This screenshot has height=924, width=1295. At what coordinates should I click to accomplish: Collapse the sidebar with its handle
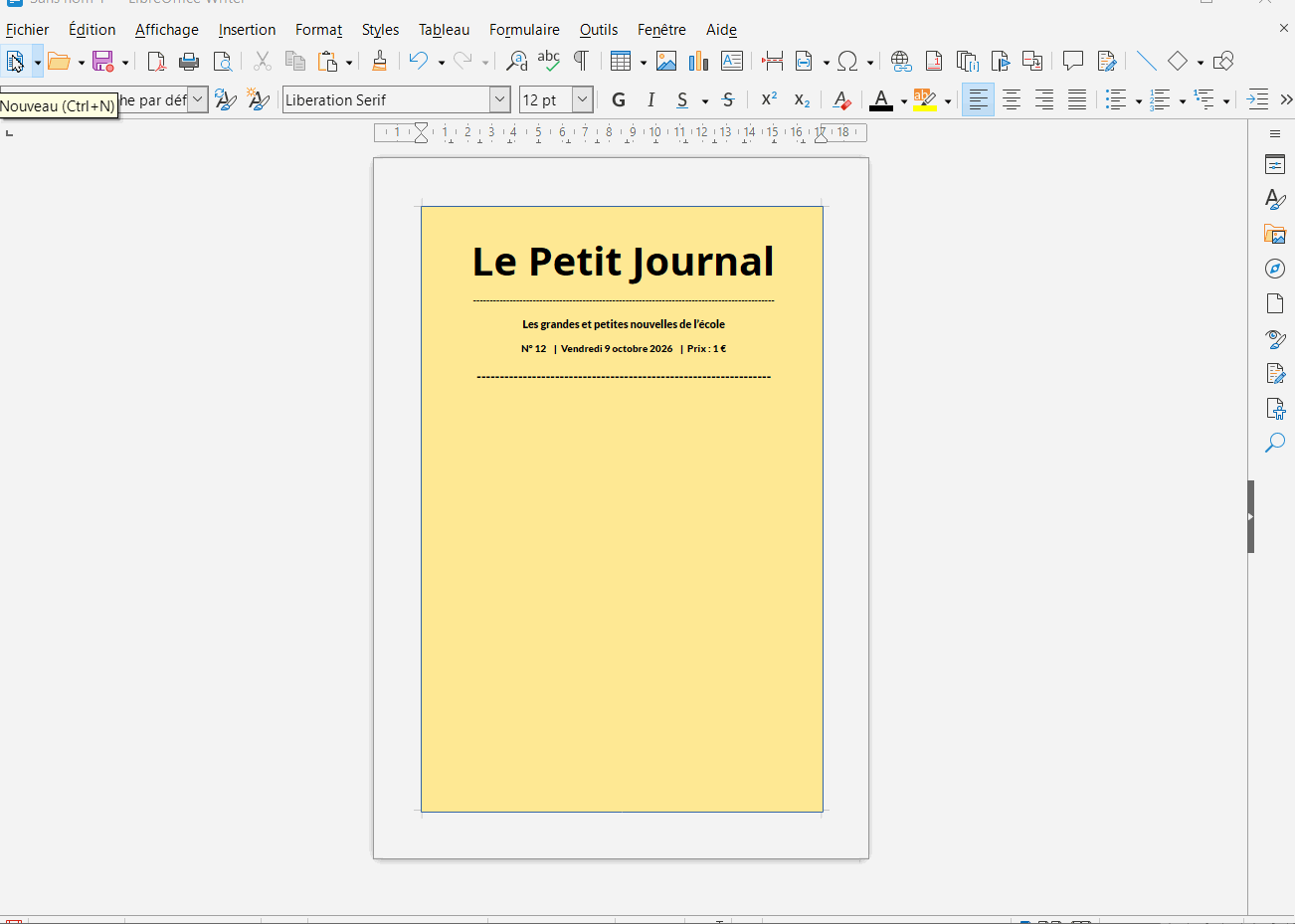point(1251,516)
